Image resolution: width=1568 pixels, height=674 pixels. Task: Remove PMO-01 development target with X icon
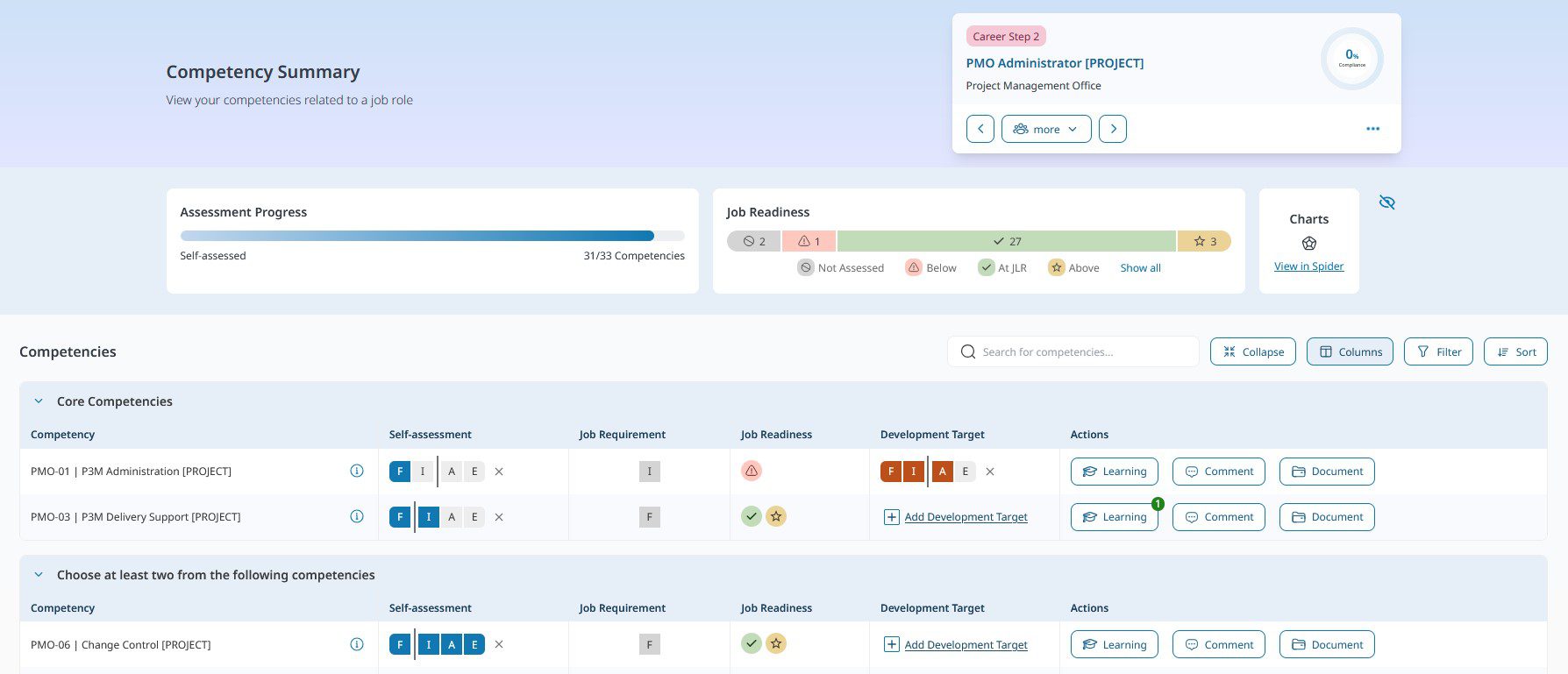pos(990,472)
